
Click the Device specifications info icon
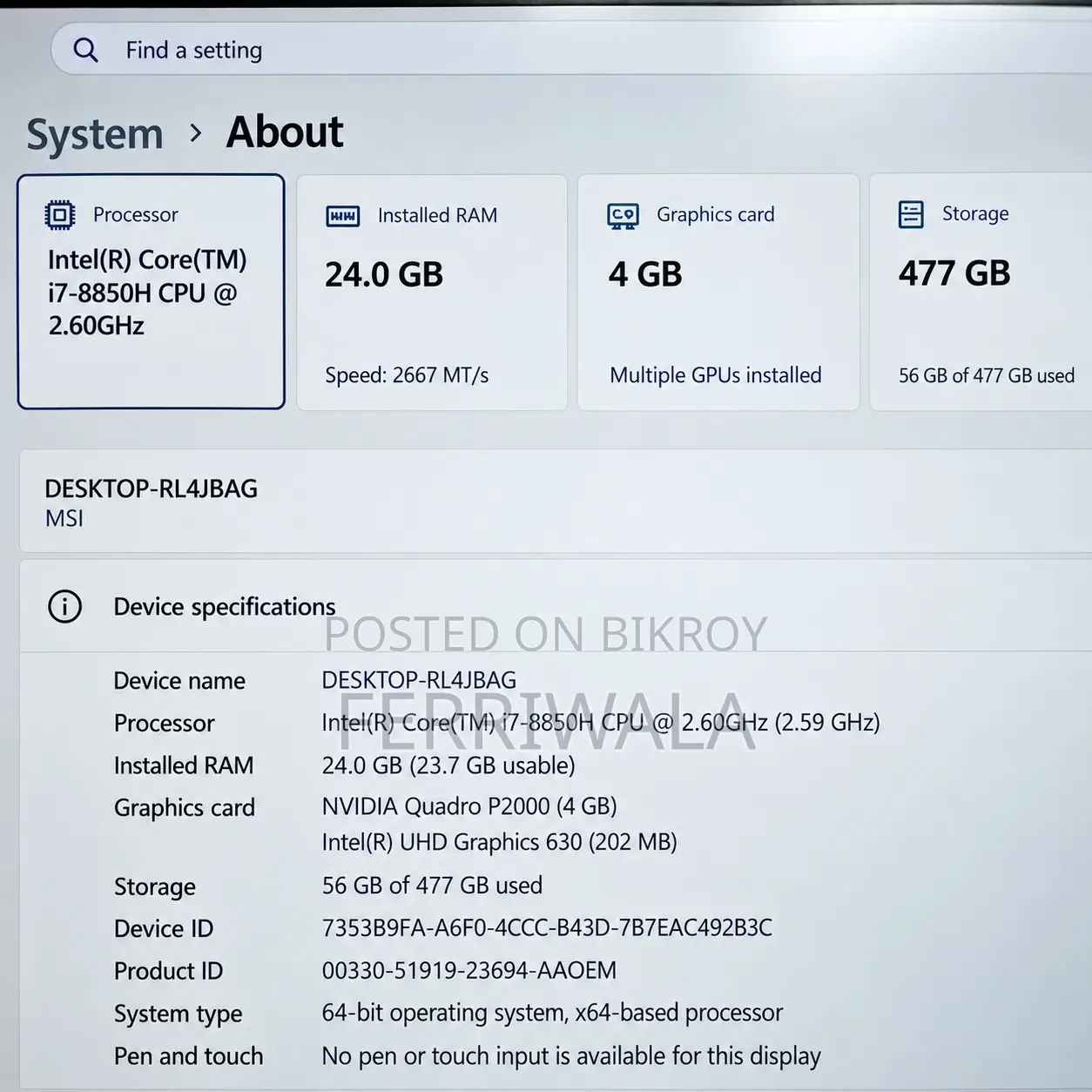(65, 606)
